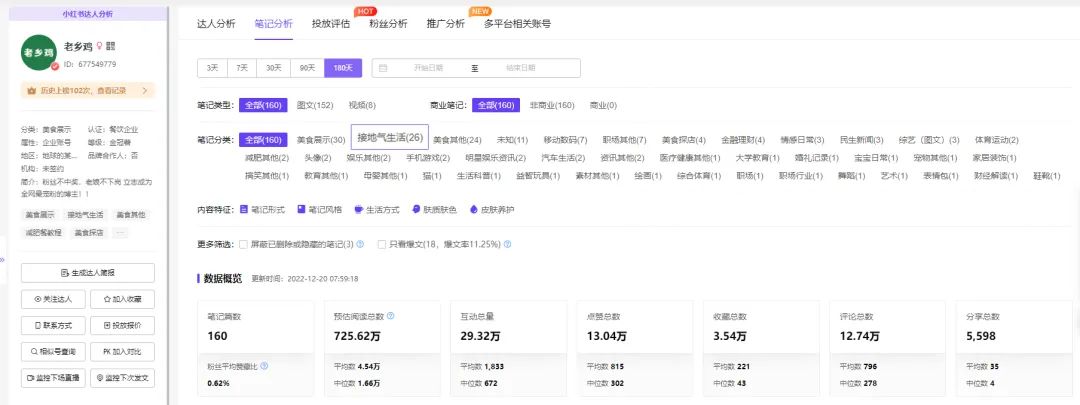The image size is (1080, 405).
Task: Click the 关注达人 button
Action: click(53, 299)
